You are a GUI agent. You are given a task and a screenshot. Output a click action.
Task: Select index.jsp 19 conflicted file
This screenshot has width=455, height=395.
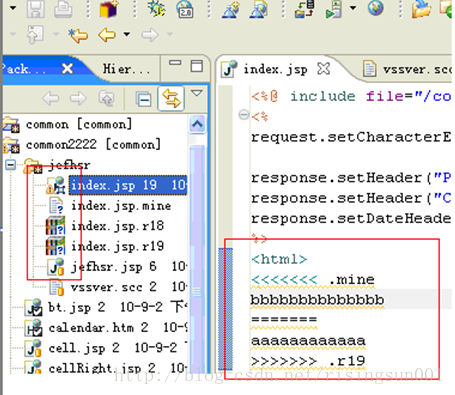coord(128,185)
